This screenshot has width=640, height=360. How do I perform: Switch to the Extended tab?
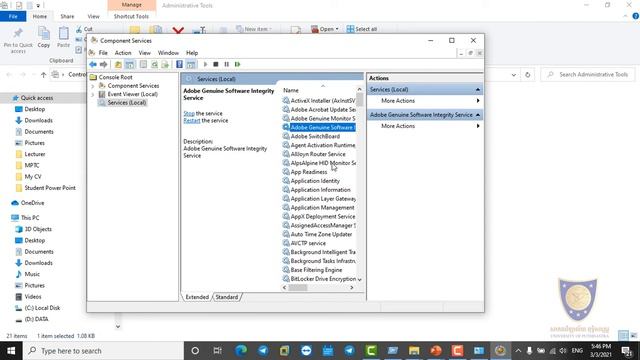(x=197, y=297)
